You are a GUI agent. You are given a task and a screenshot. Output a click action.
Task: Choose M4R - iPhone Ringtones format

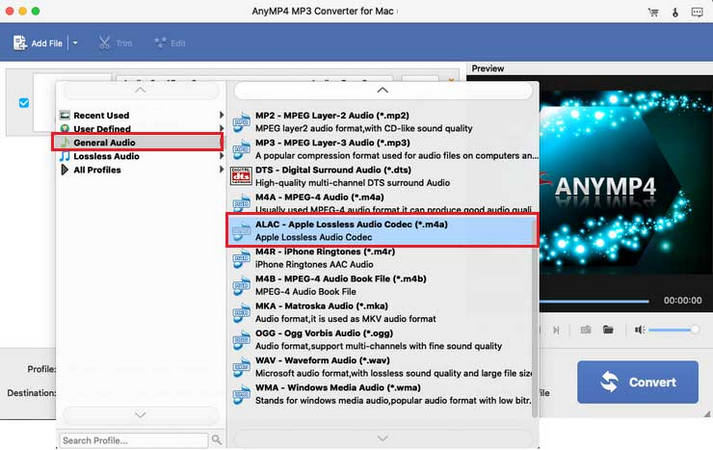[x=382, y=258]
